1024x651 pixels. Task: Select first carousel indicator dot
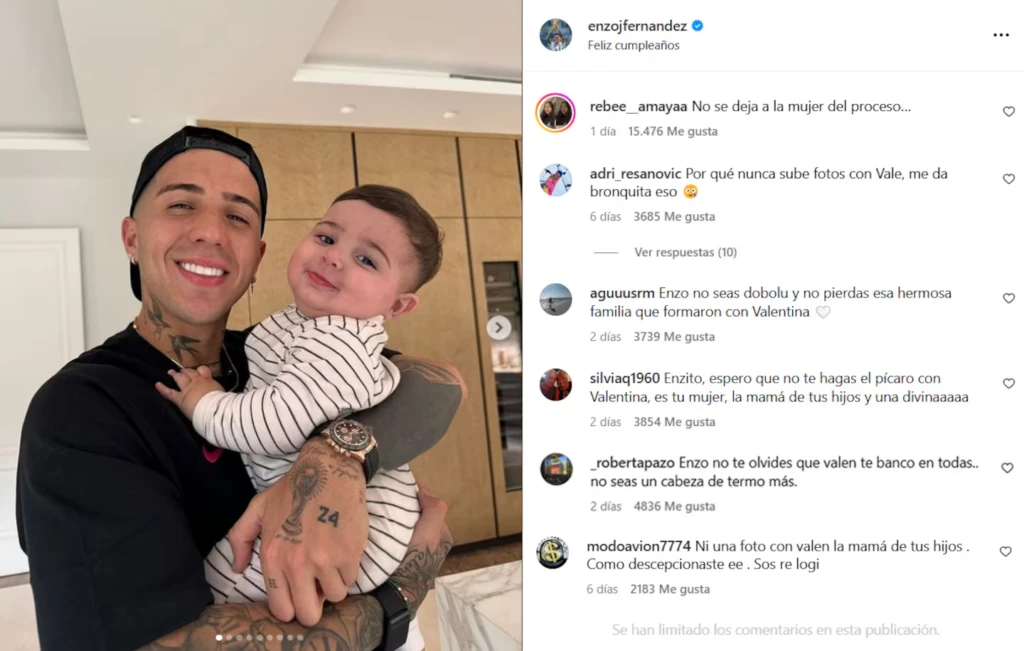tap(219, 637)
